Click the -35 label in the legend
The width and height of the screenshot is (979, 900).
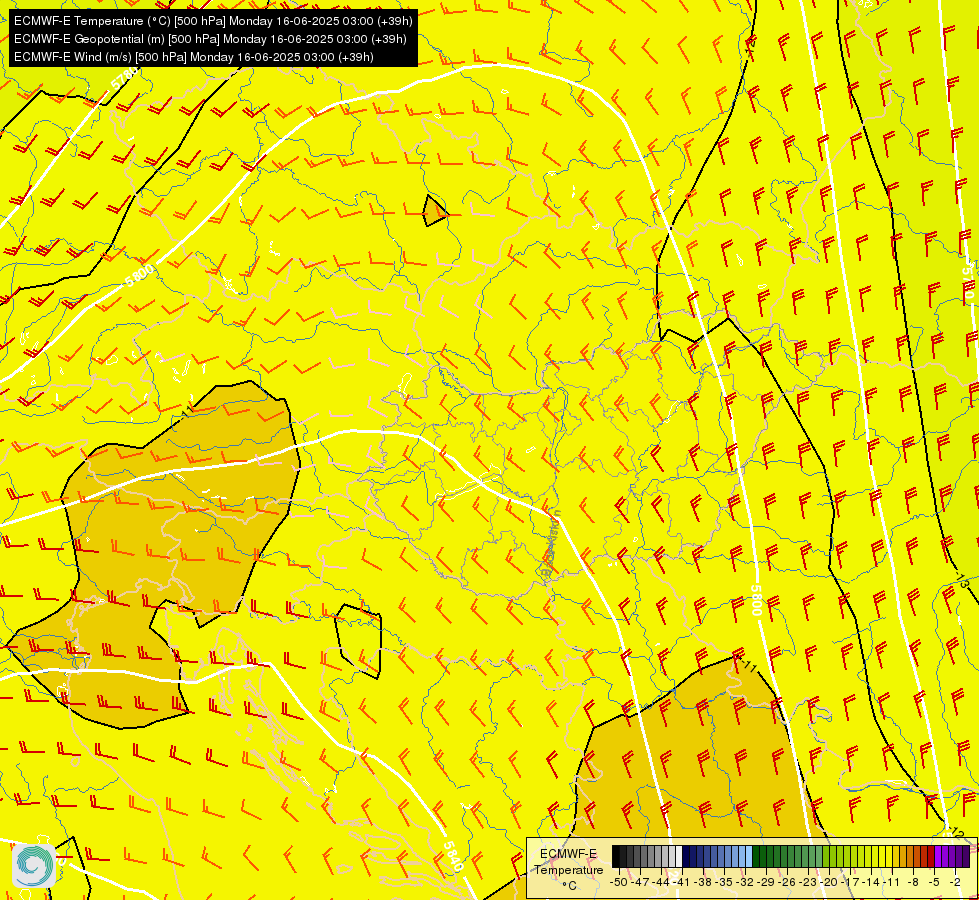click(x=724, y=882)
